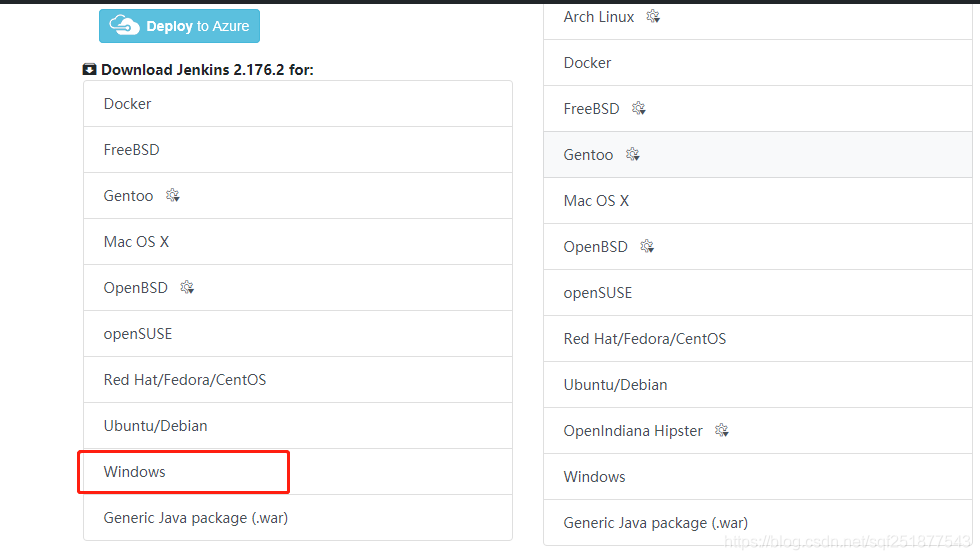Screen dimensions: 980x560
Task: Click the gear icon next to OpenBSD in the left list
Action: (x=187, y=288)
